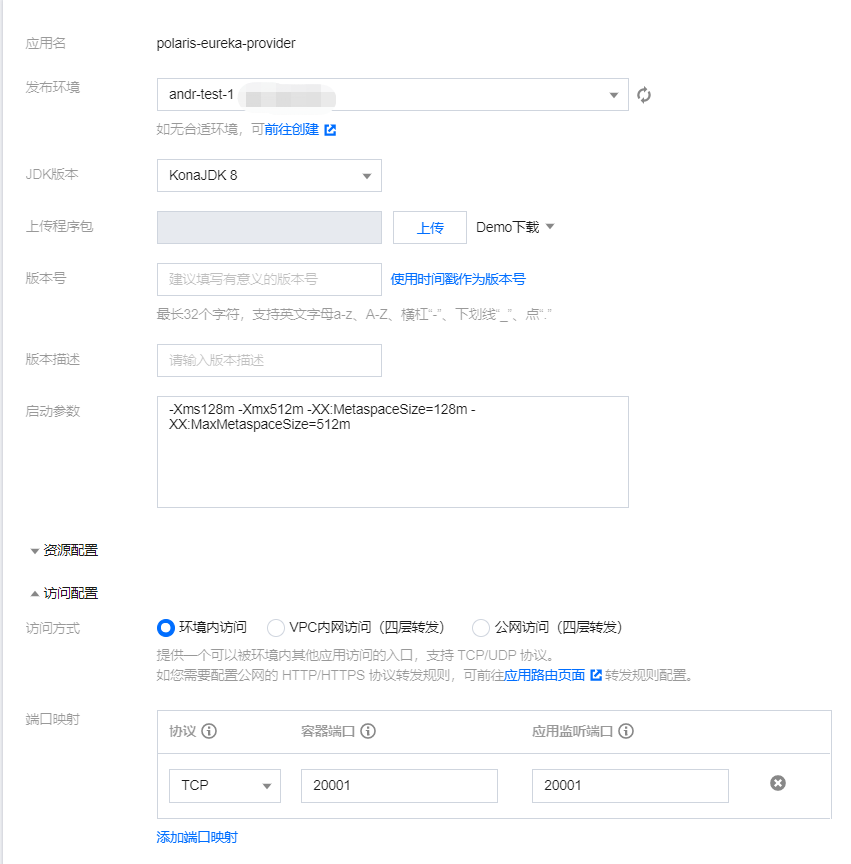
Task: Click 添加端口映射 link
Action: coord(197,837)
